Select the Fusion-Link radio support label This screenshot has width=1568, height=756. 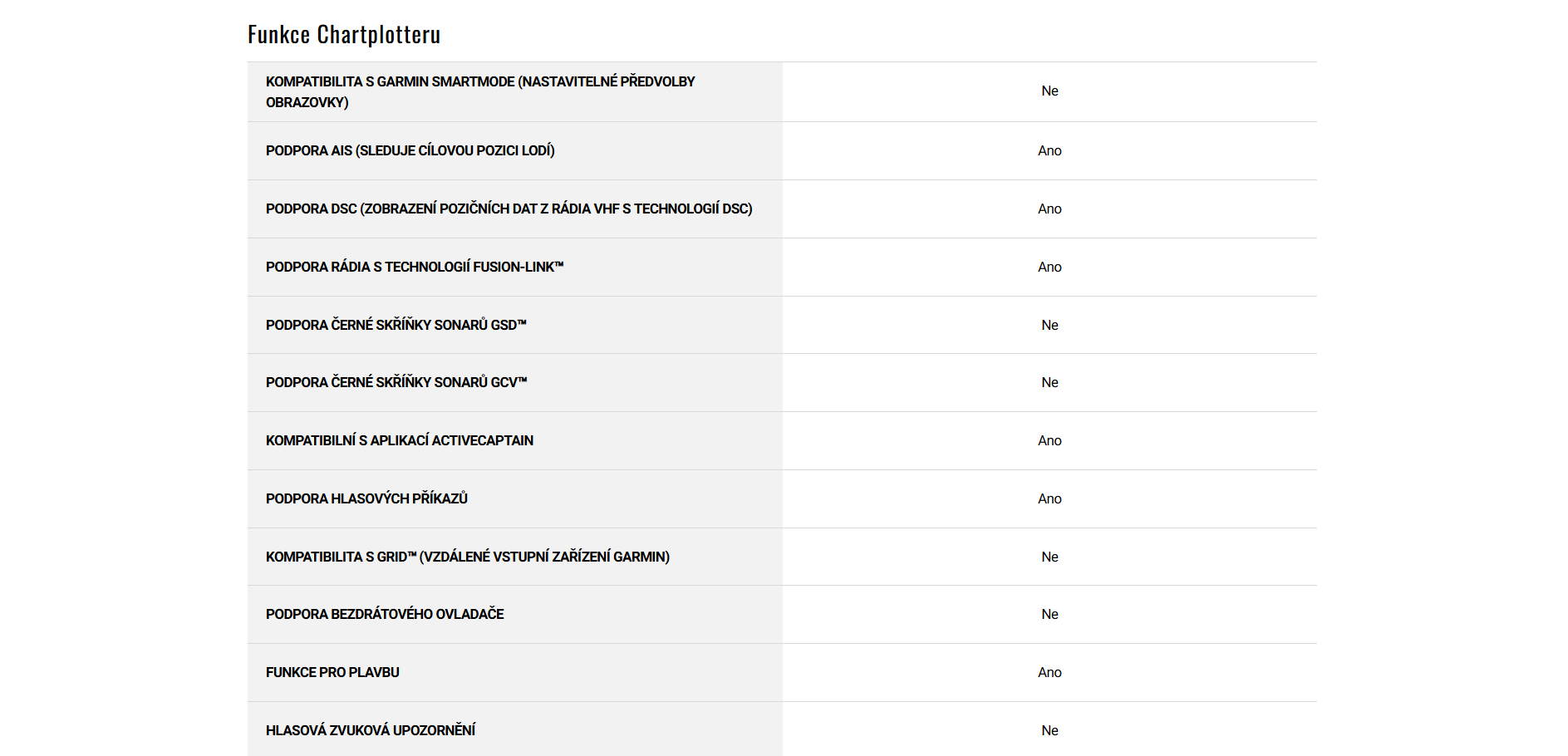[x=414, y=267]
